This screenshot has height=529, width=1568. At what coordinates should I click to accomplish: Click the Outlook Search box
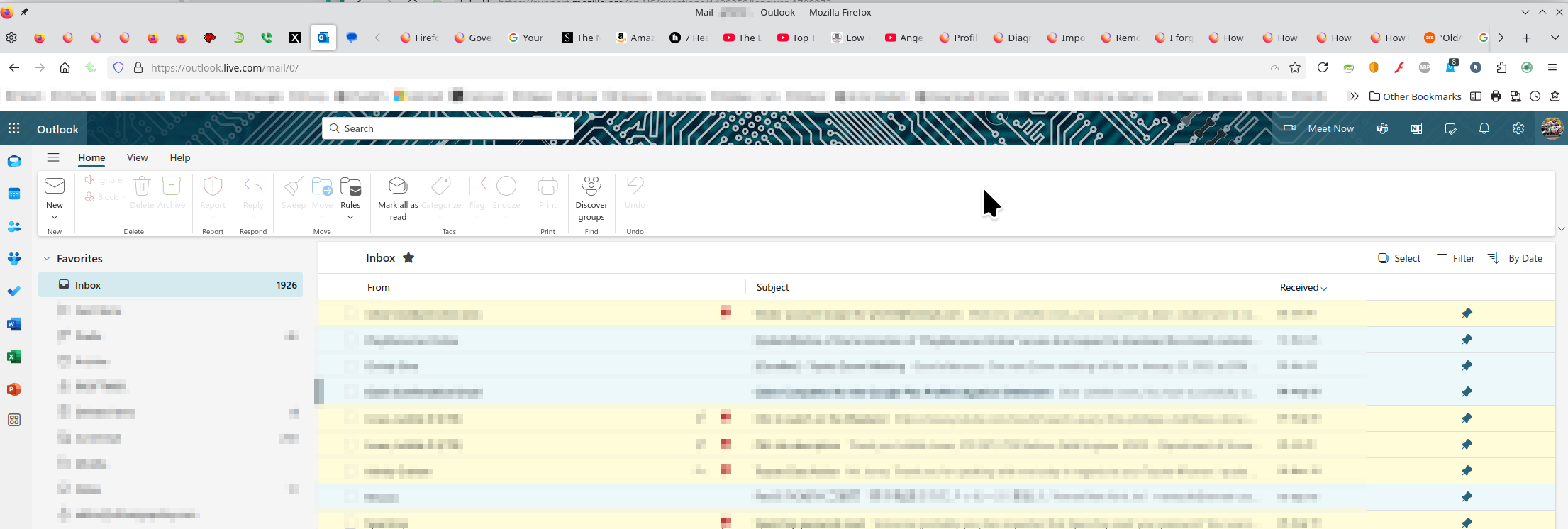(x=448, y=128)
